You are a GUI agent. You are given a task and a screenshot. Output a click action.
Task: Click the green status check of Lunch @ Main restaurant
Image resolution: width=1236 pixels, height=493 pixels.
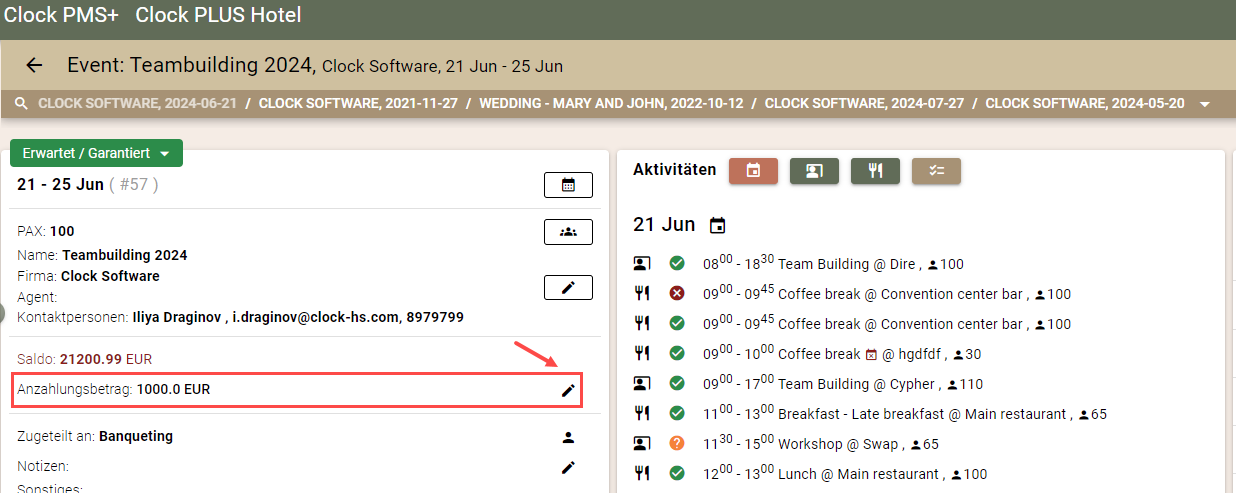point(677,474)
